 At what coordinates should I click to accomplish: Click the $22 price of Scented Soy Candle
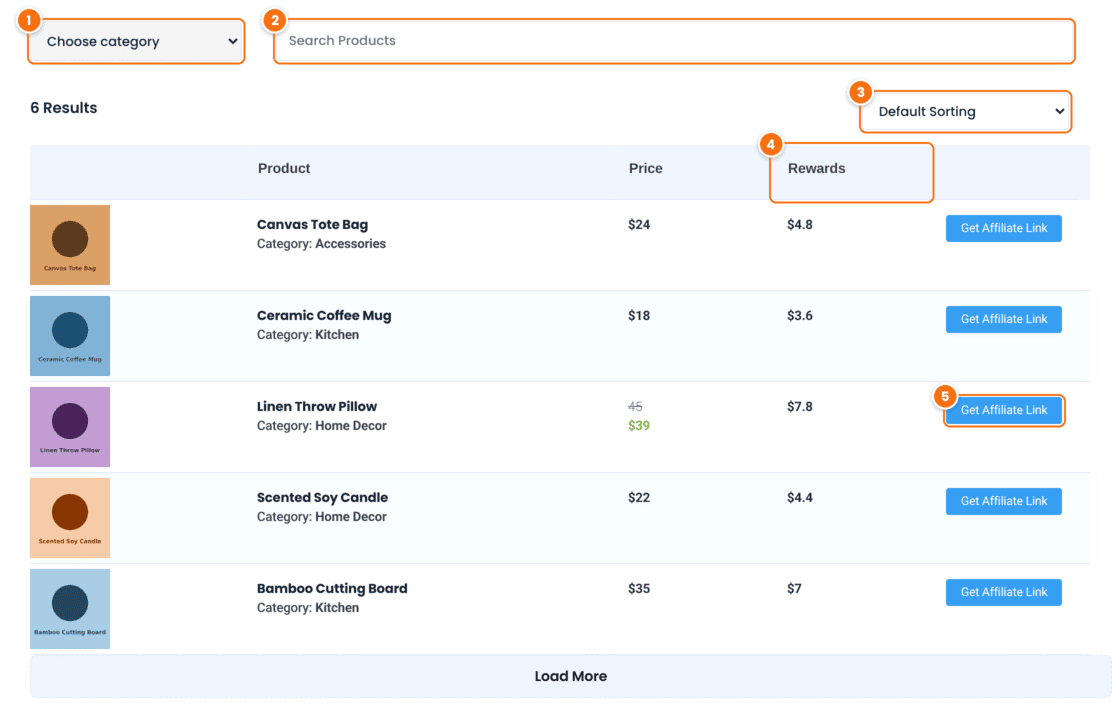pos(639,498)
